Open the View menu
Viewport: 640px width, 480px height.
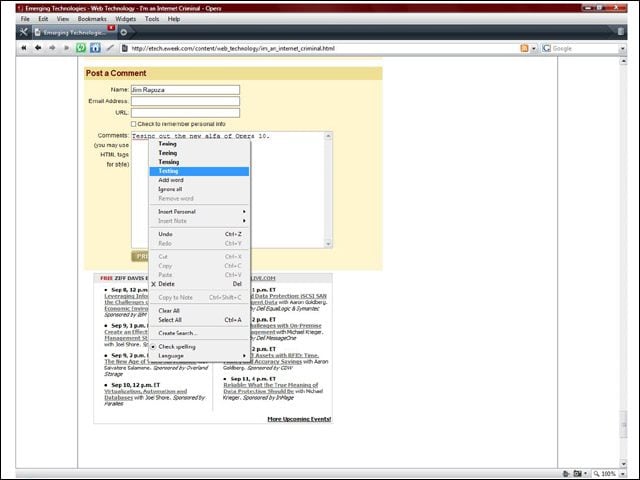(62, 19)
